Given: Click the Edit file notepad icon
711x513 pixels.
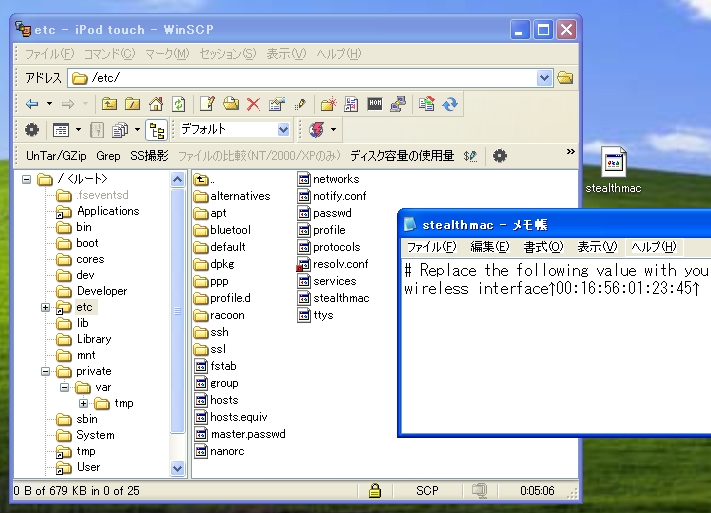Looking at the screenshot, I should [207, 104].
